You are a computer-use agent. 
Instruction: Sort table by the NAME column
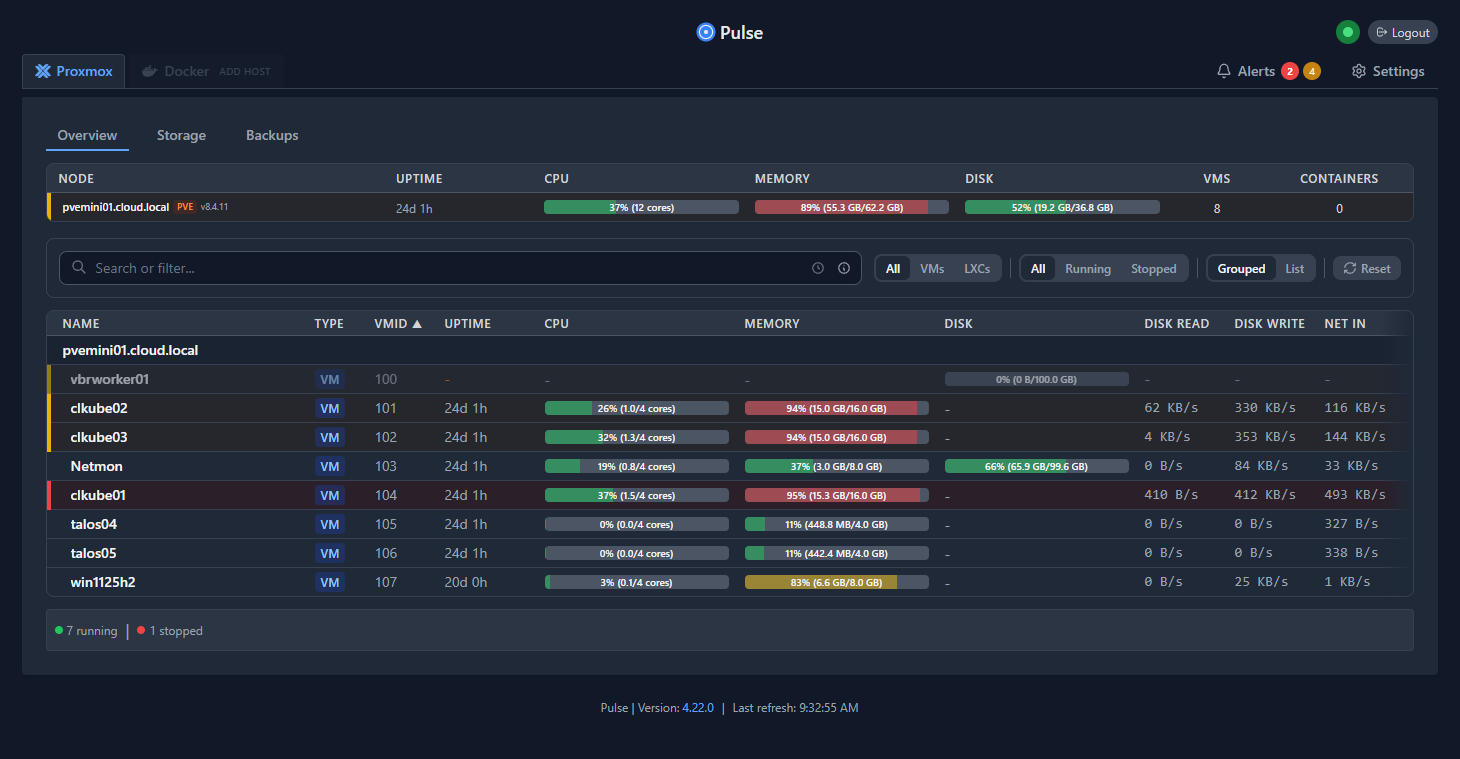point(81,323)
